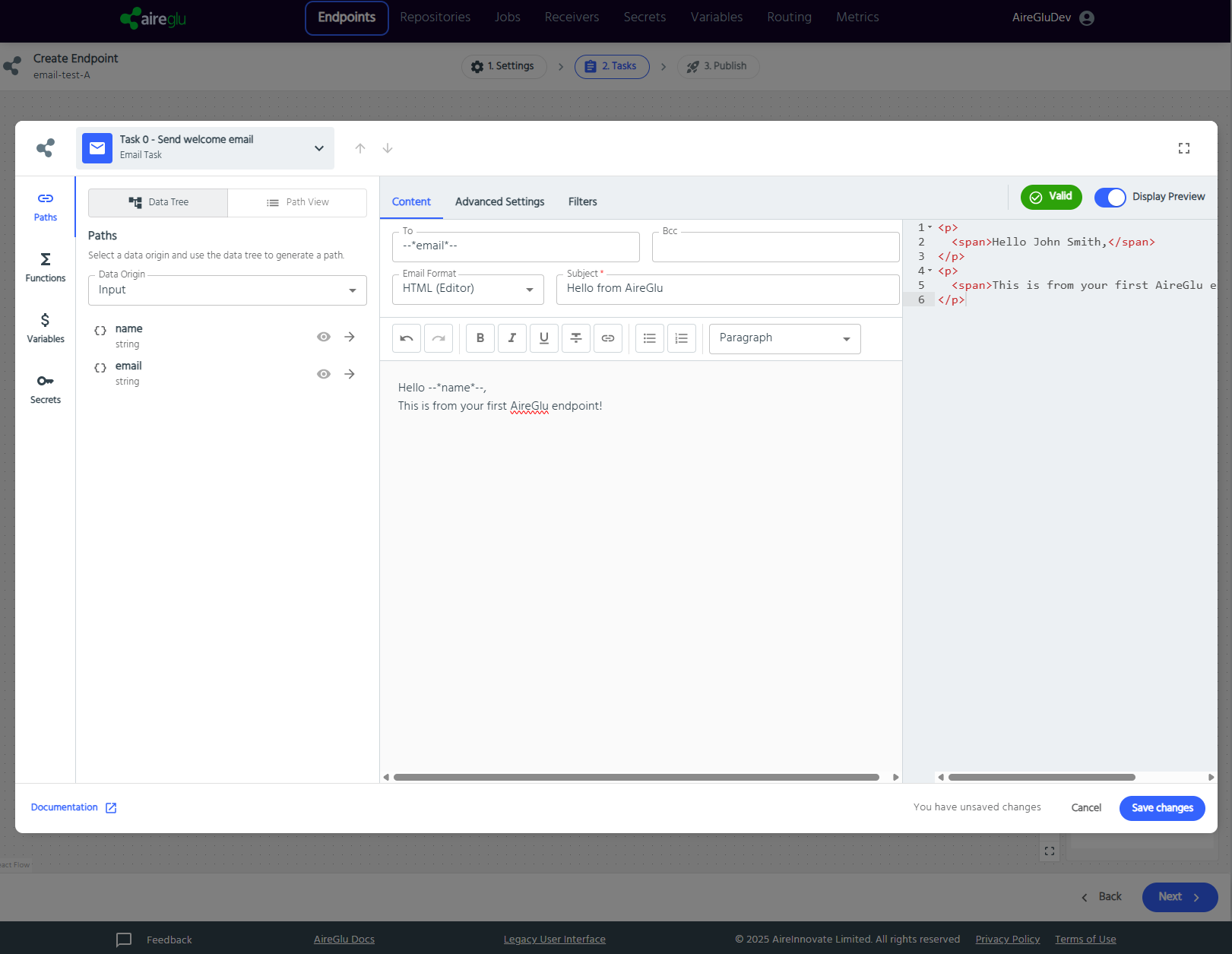
Task: Open the Paragraph style dropdown
Action: tap(785, 338)
